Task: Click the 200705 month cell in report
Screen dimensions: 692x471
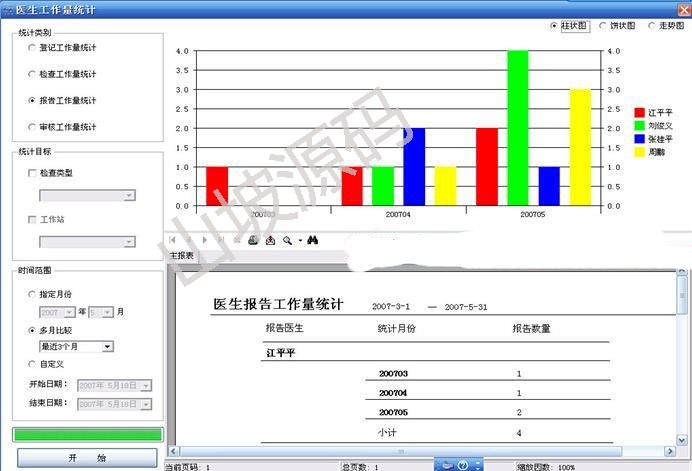Action: [393, 412]
